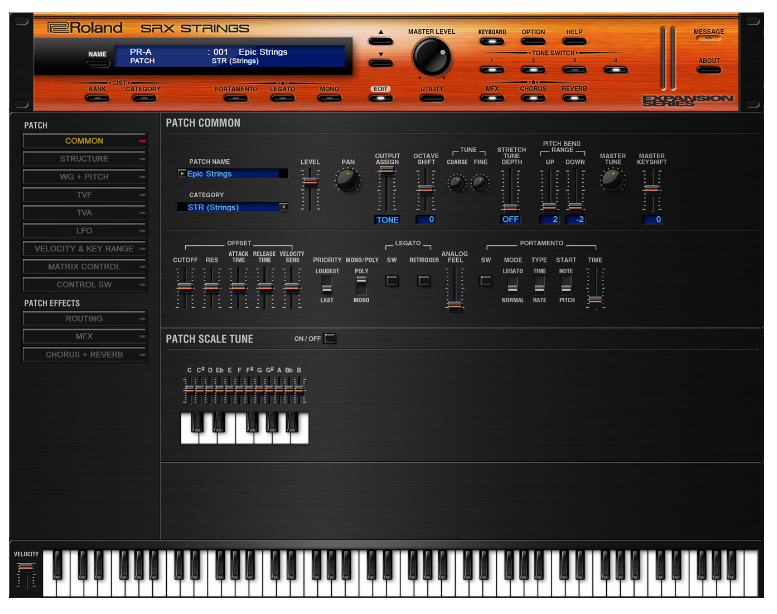The width and height of the screenshot is (777, 614).
Task: Flip the Mono/Poly switch
Action: click(x=361, y=285)
